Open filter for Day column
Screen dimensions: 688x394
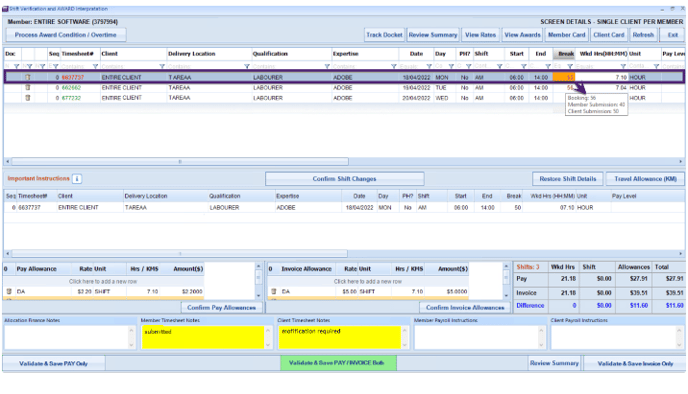tap(451, 66)
